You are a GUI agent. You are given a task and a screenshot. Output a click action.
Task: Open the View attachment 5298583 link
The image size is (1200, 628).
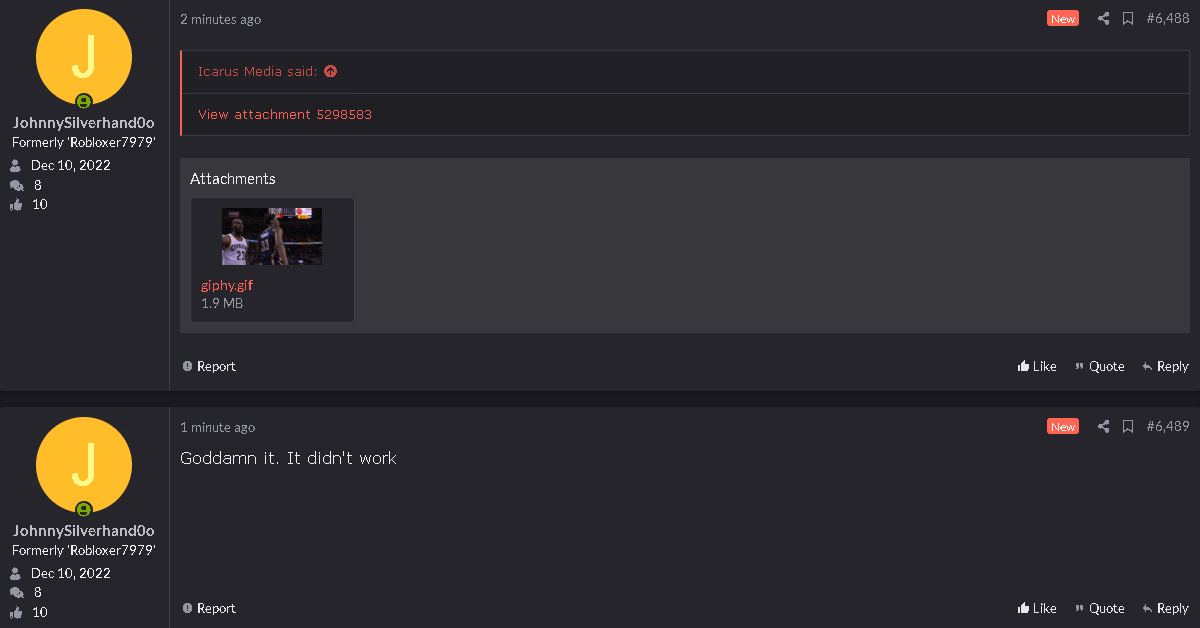[285, 114]
